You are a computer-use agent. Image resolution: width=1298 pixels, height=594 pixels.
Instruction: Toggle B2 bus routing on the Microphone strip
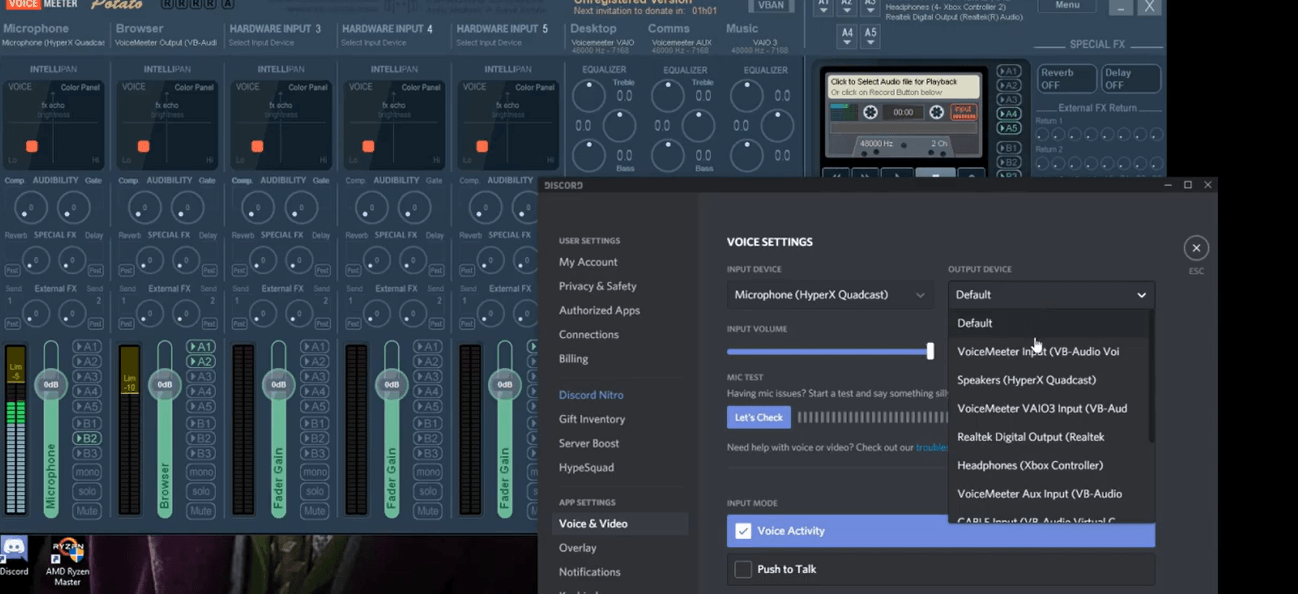87,439
